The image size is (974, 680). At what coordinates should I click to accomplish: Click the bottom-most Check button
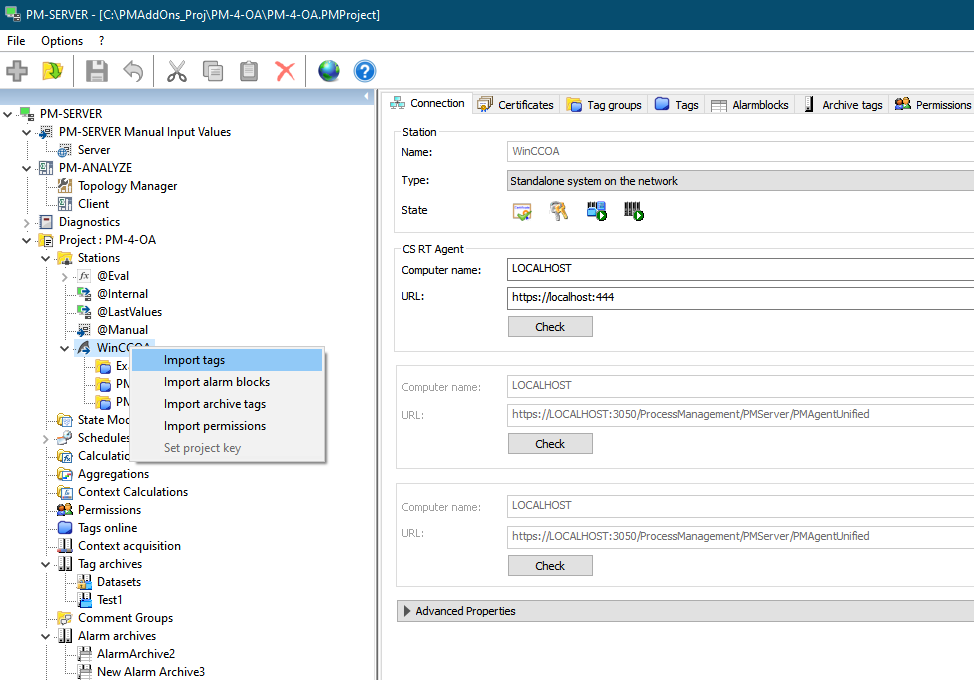tap(550, 566)
